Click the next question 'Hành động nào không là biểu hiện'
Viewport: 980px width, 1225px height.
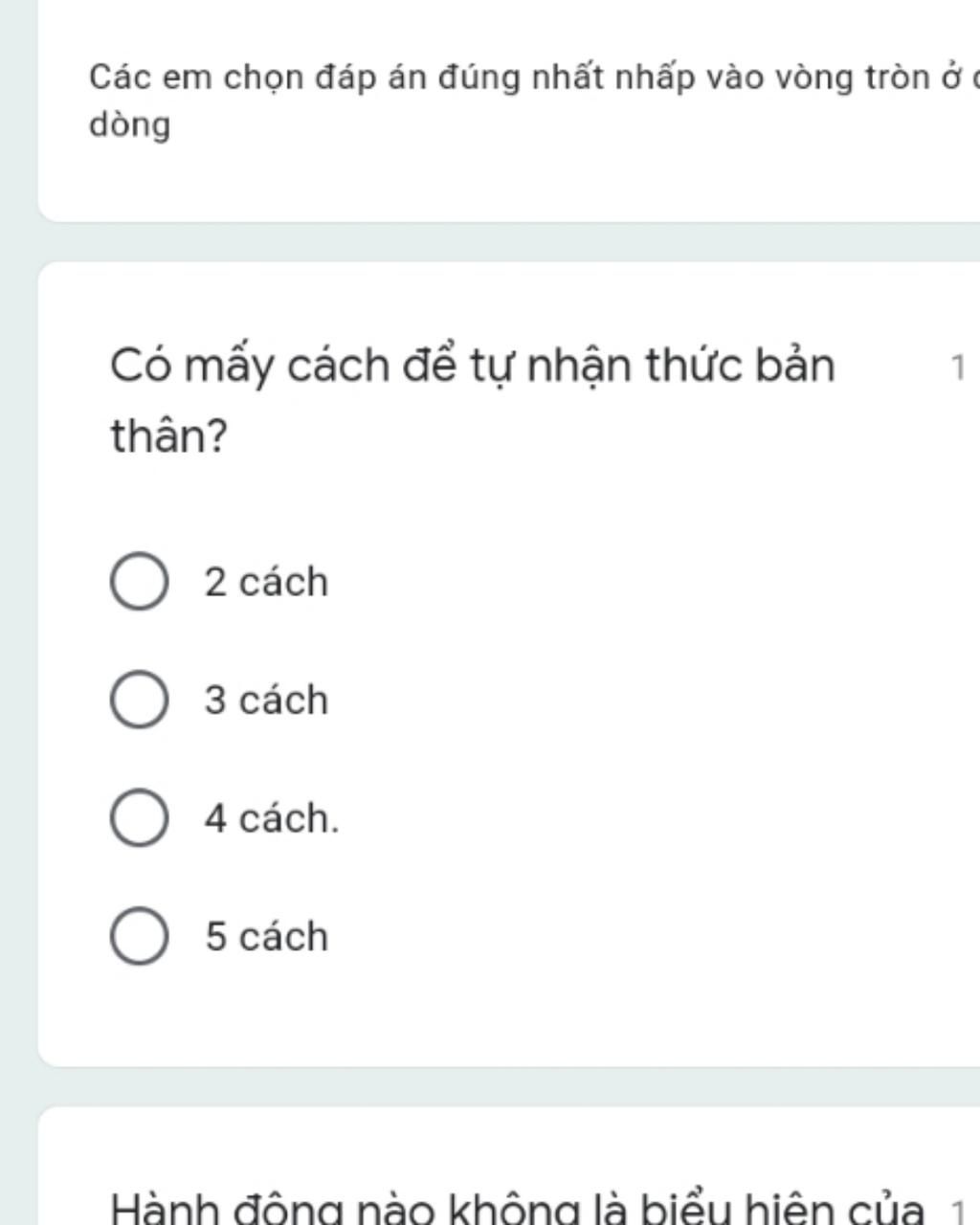[x=517, y=1208]
